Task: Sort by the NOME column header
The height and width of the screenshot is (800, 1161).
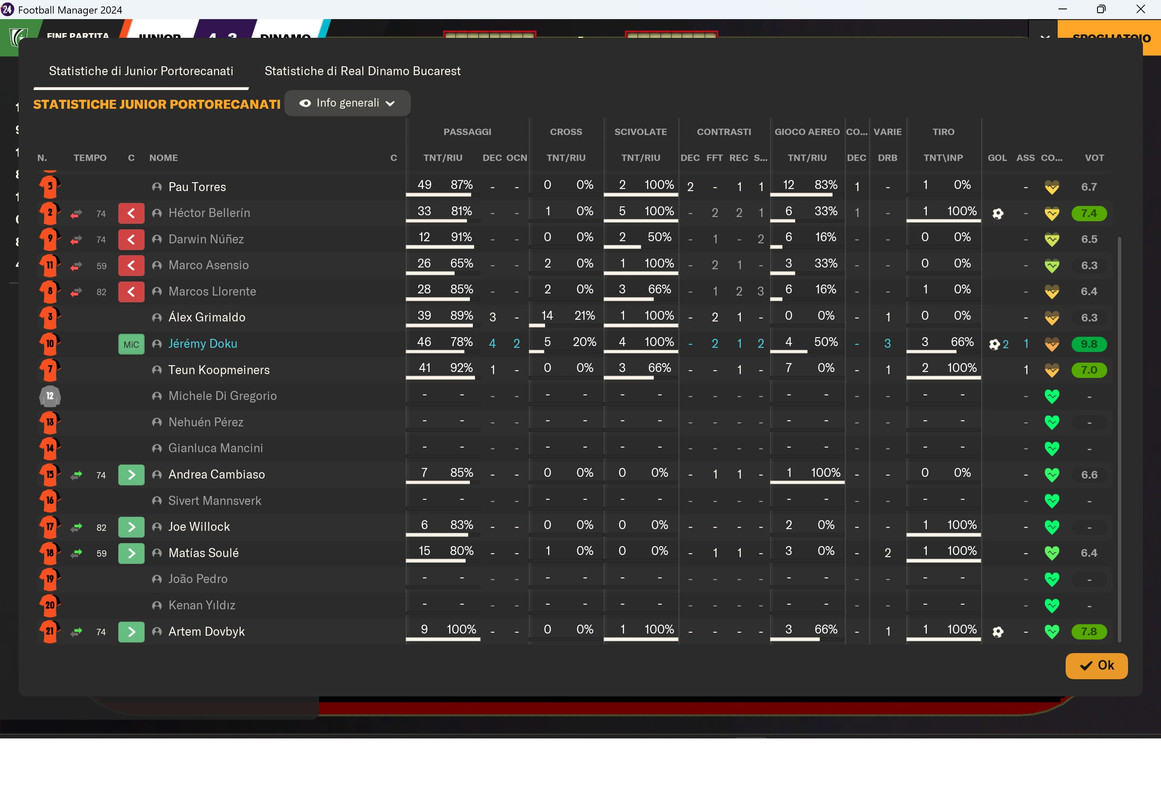Action: [163, 158]
